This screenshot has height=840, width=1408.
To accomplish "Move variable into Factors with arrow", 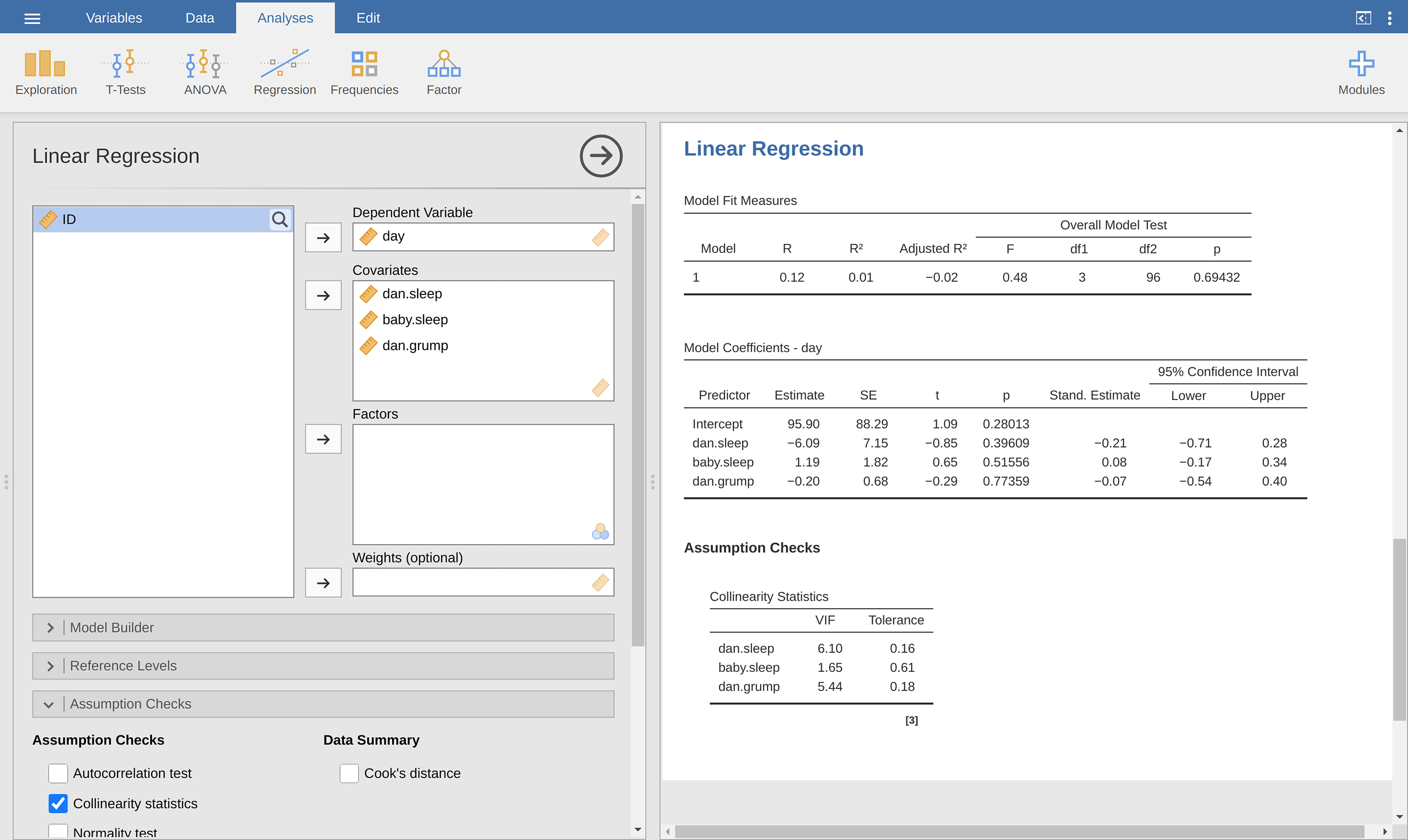I will [x=323, y=439].
